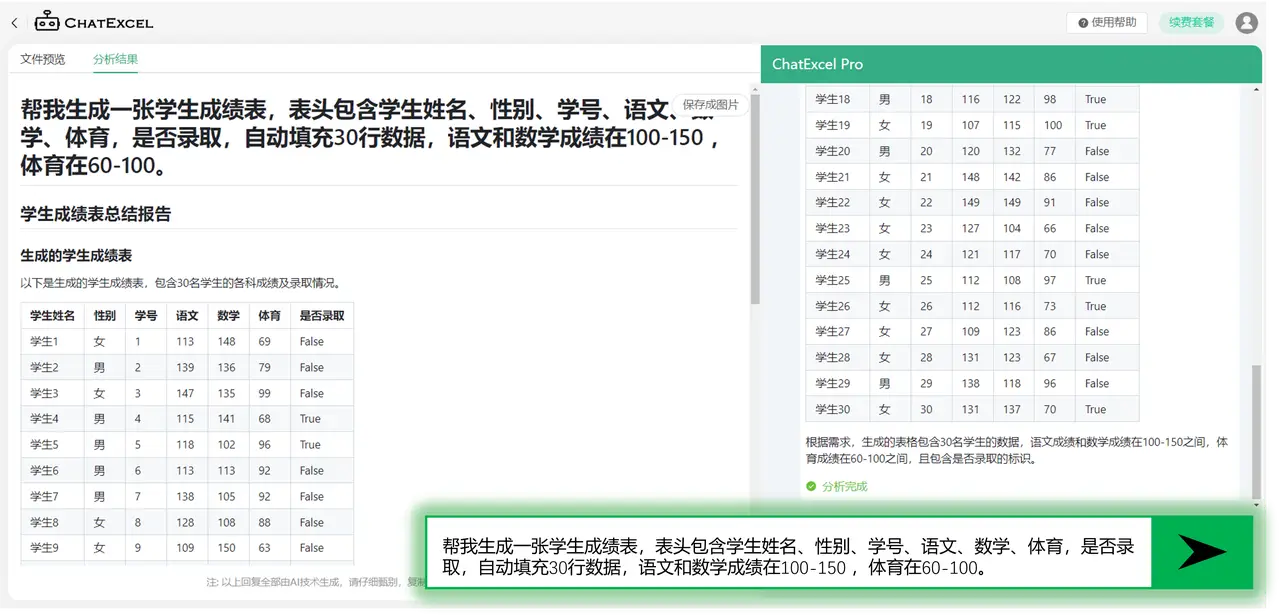Viewport: 1280px width, 616px height.
Task: Select 学生7 cell in left table
Action: [52, 496]
